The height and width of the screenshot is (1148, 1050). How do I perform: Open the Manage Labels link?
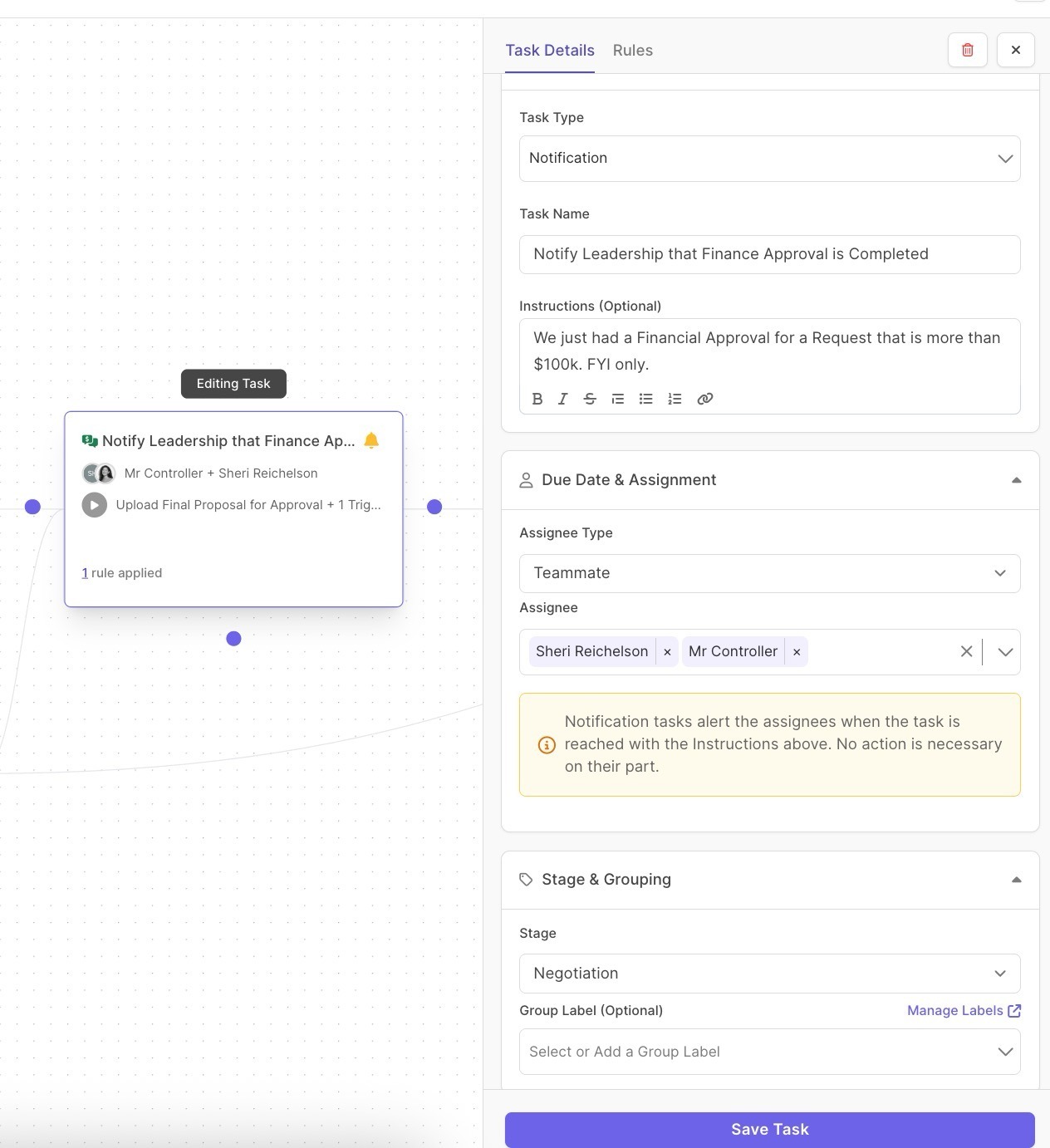963,1011
